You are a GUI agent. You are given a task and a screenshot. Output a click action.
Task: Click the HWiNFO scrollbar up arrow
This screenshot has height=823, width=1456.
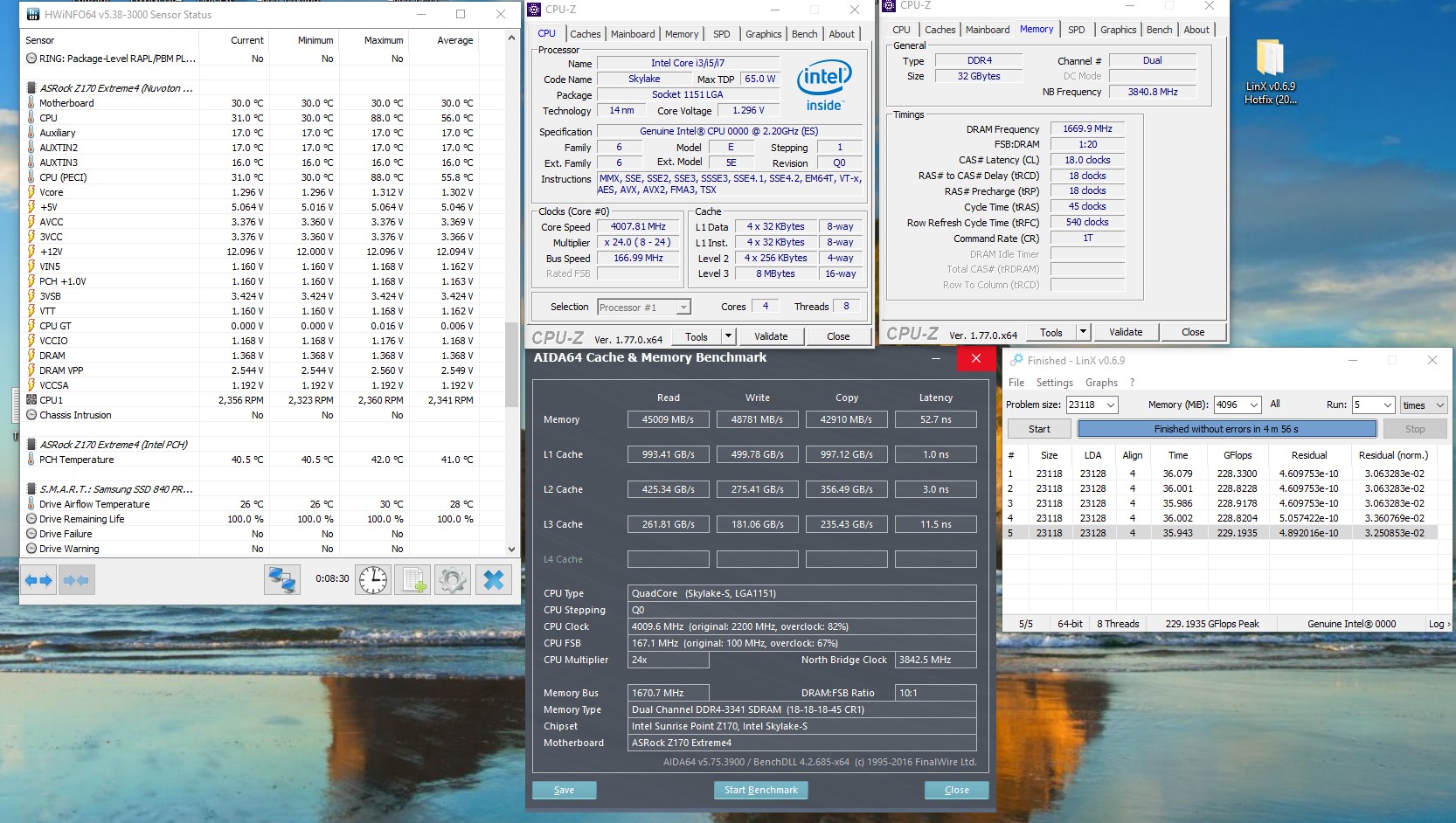[x=511, y=38]
